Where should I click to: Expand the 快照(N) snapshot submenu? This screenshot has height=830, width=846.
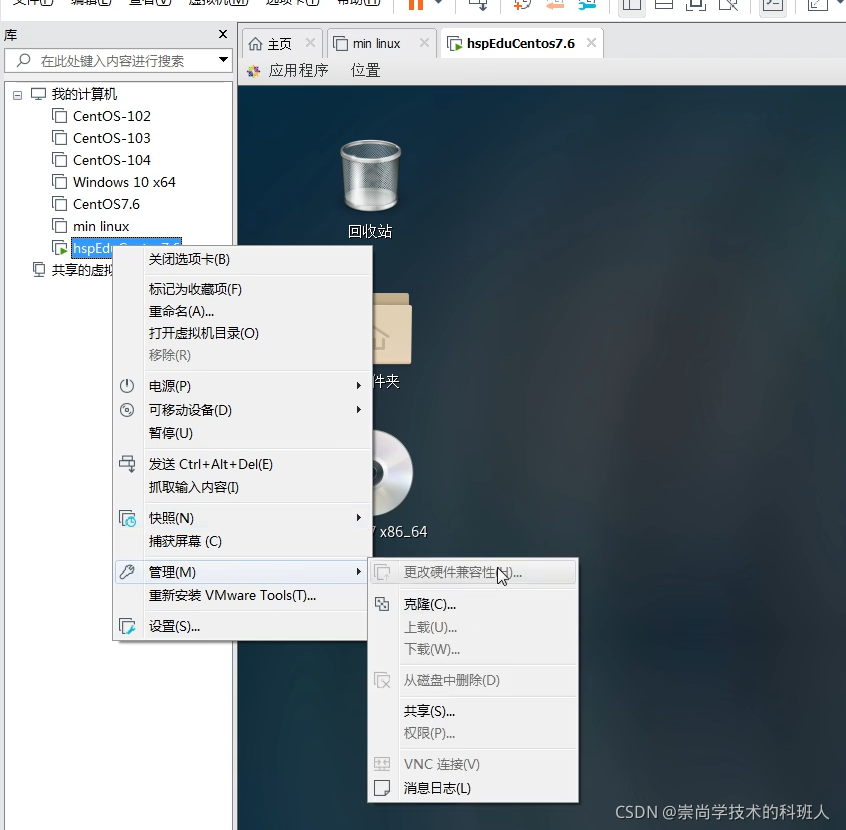[241, 518]
